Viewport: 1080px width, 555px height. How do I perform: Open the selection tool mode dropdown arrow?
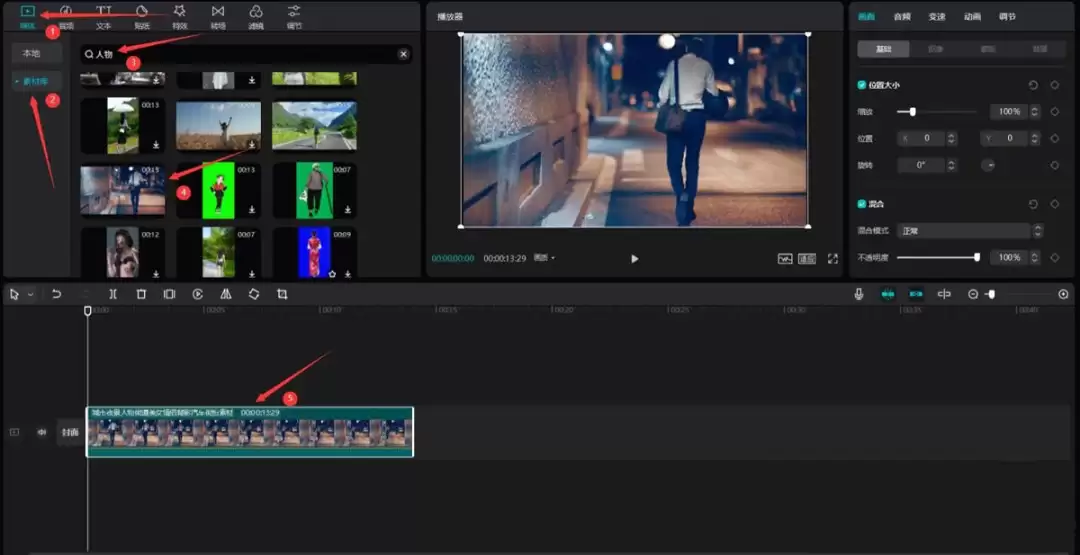(x=31, y=295)
